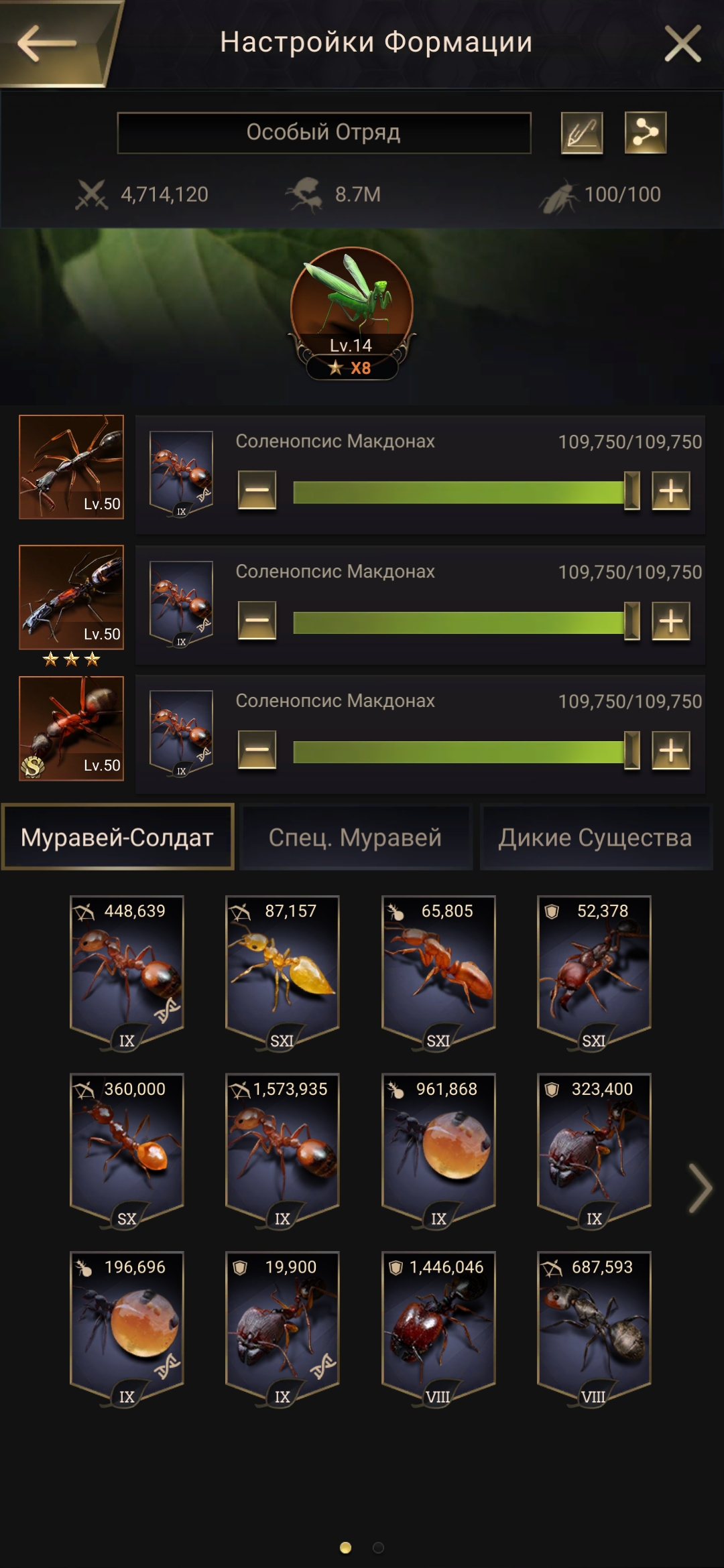The width and height of the screenshot is (724, 1568).
Task: Choose the 961,868 honeypot ant card
Action: click(438, 1151)
